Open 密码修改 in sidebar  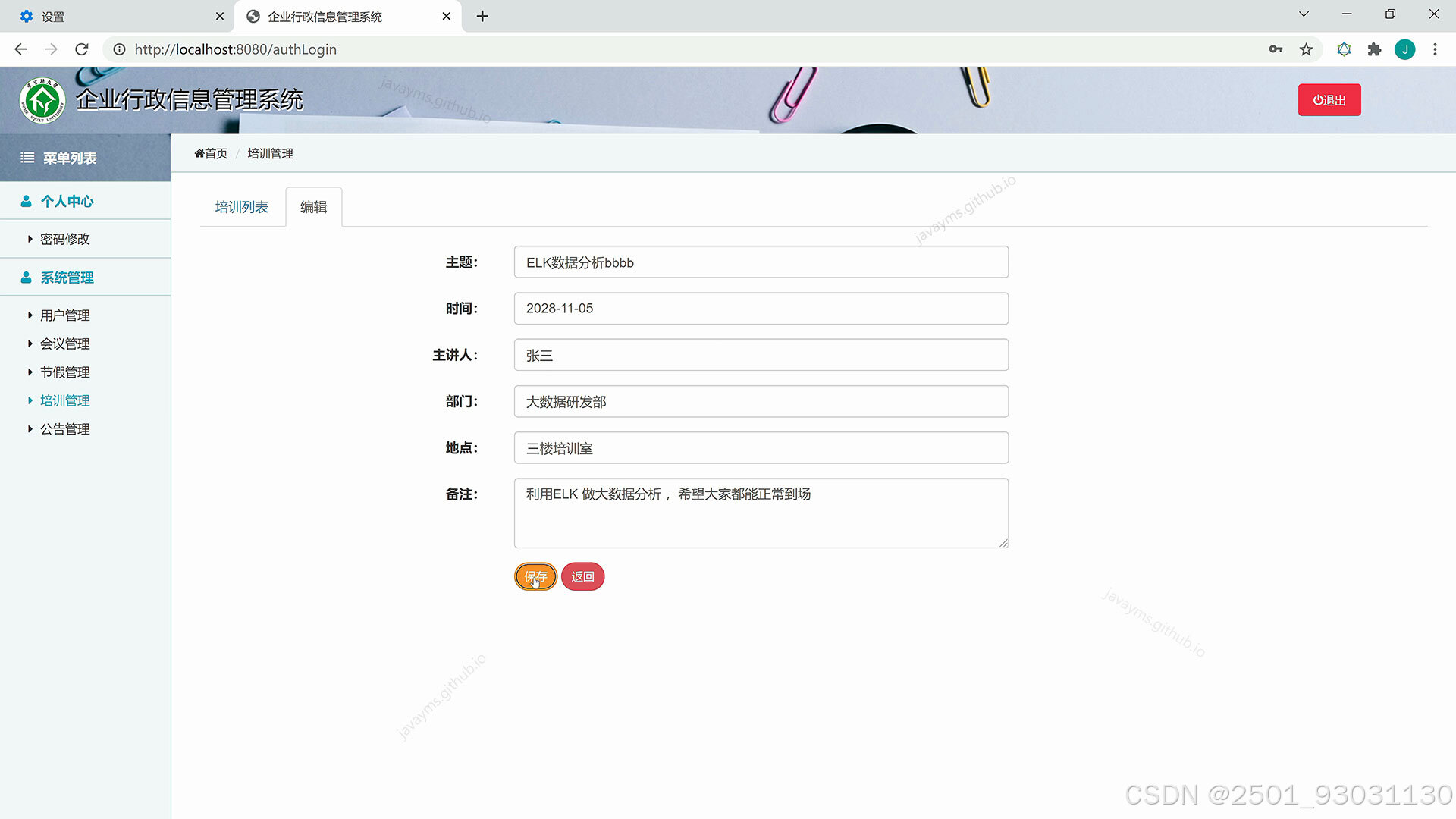click(65, 239)
